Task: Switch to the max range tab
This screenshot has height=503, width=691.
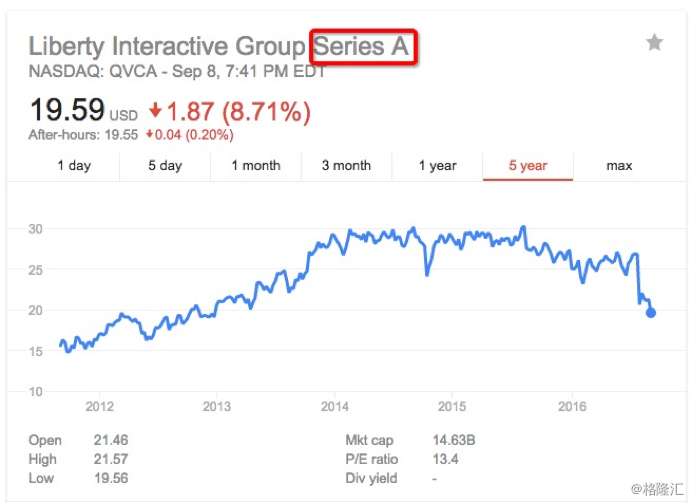Action: [x=619, y=166]
